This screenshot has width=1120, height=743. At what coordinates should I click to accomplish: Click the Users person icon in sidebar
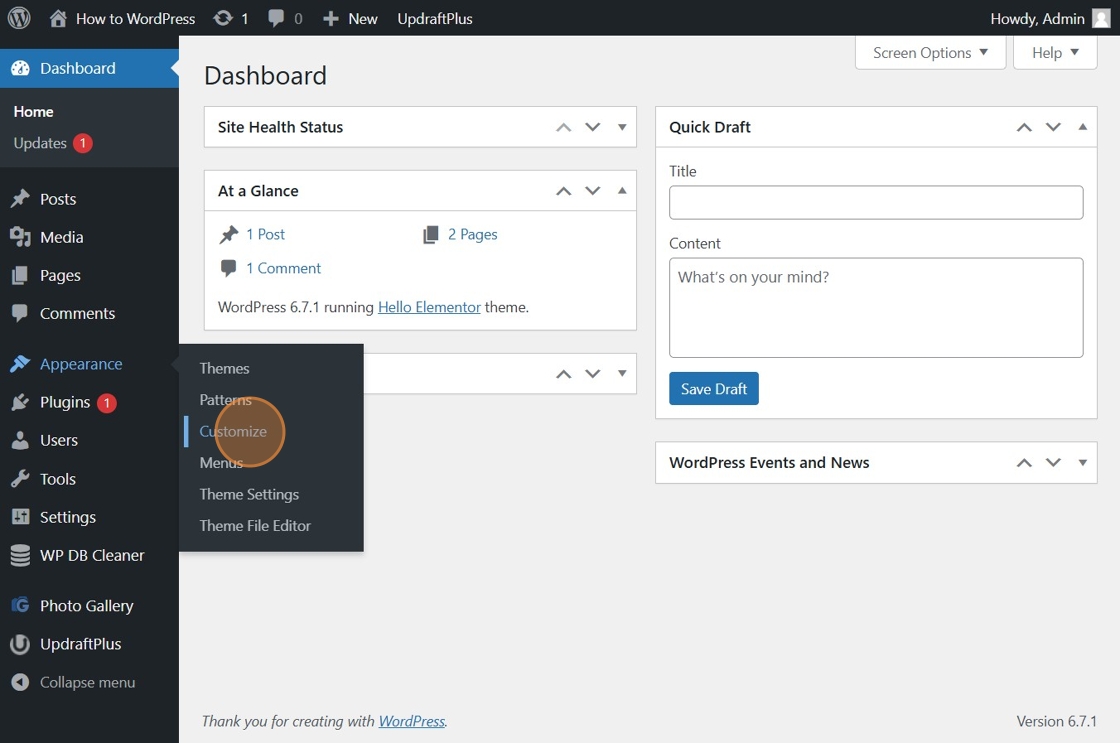[x=21, y=440]
